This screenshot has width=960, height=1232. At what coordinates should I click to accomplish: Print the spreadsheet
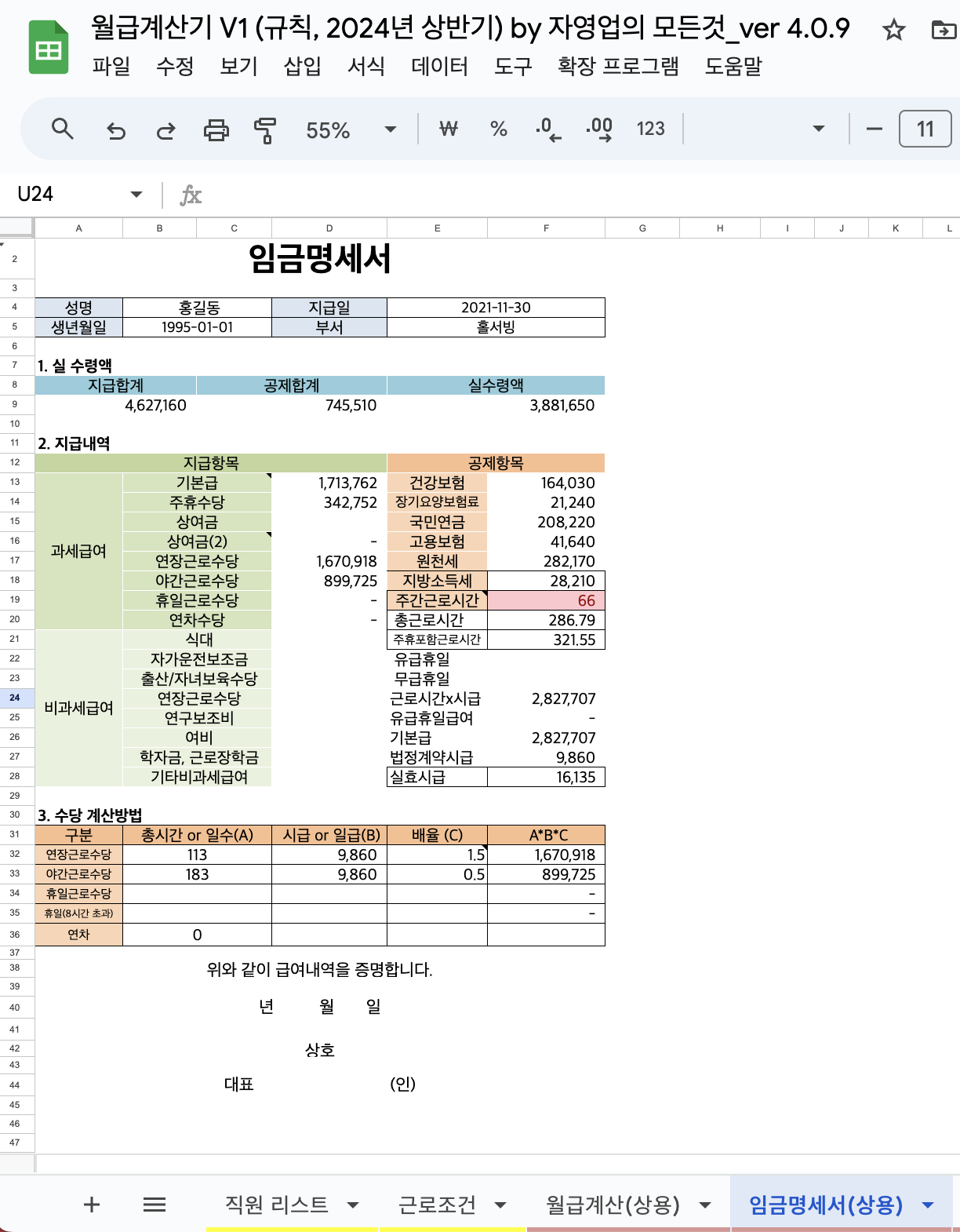(x=216, y=129)
